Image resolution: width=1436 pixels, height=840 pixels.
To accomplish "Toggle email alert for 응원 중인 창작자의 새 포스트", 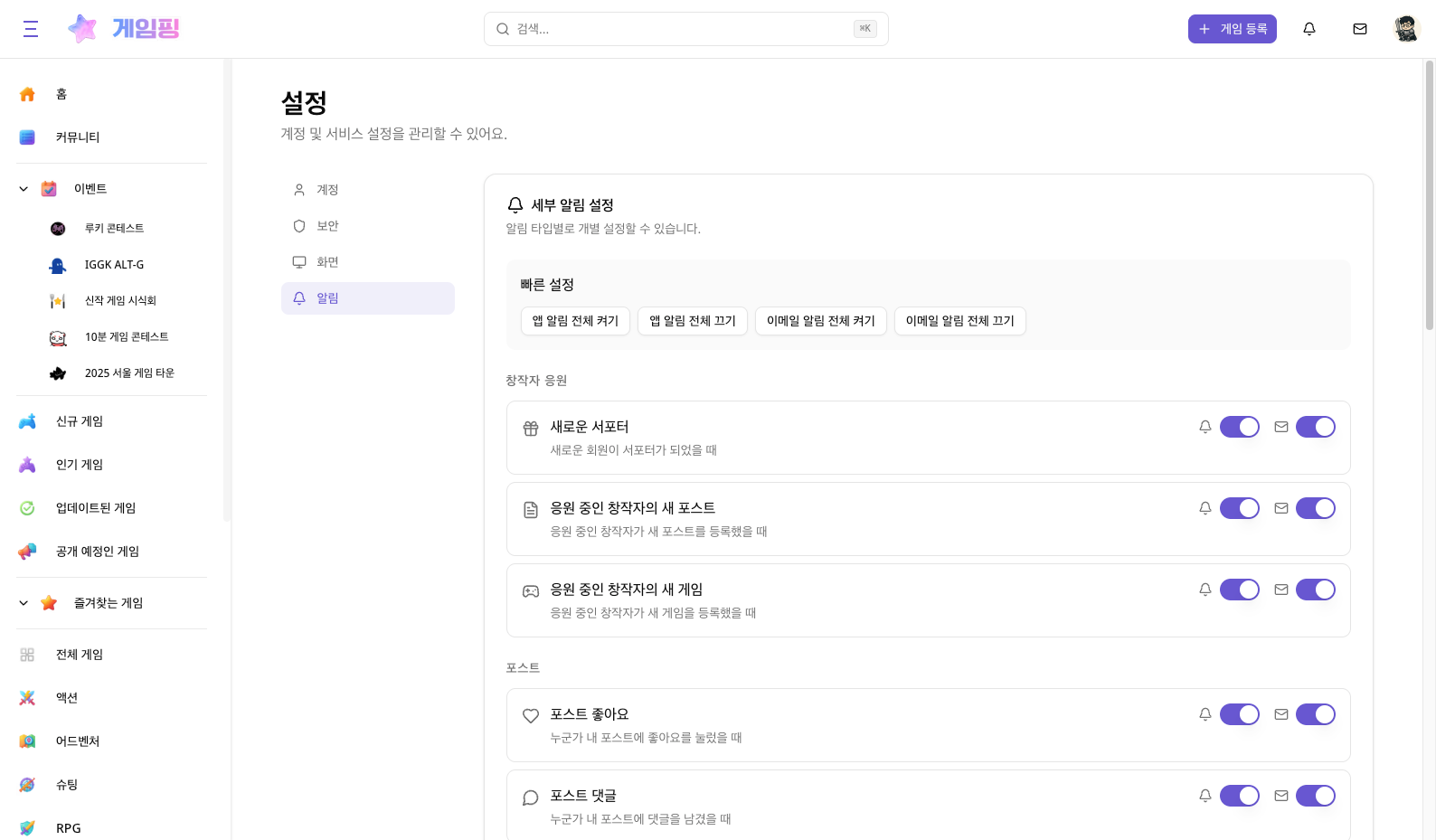I will [1316, 508].
